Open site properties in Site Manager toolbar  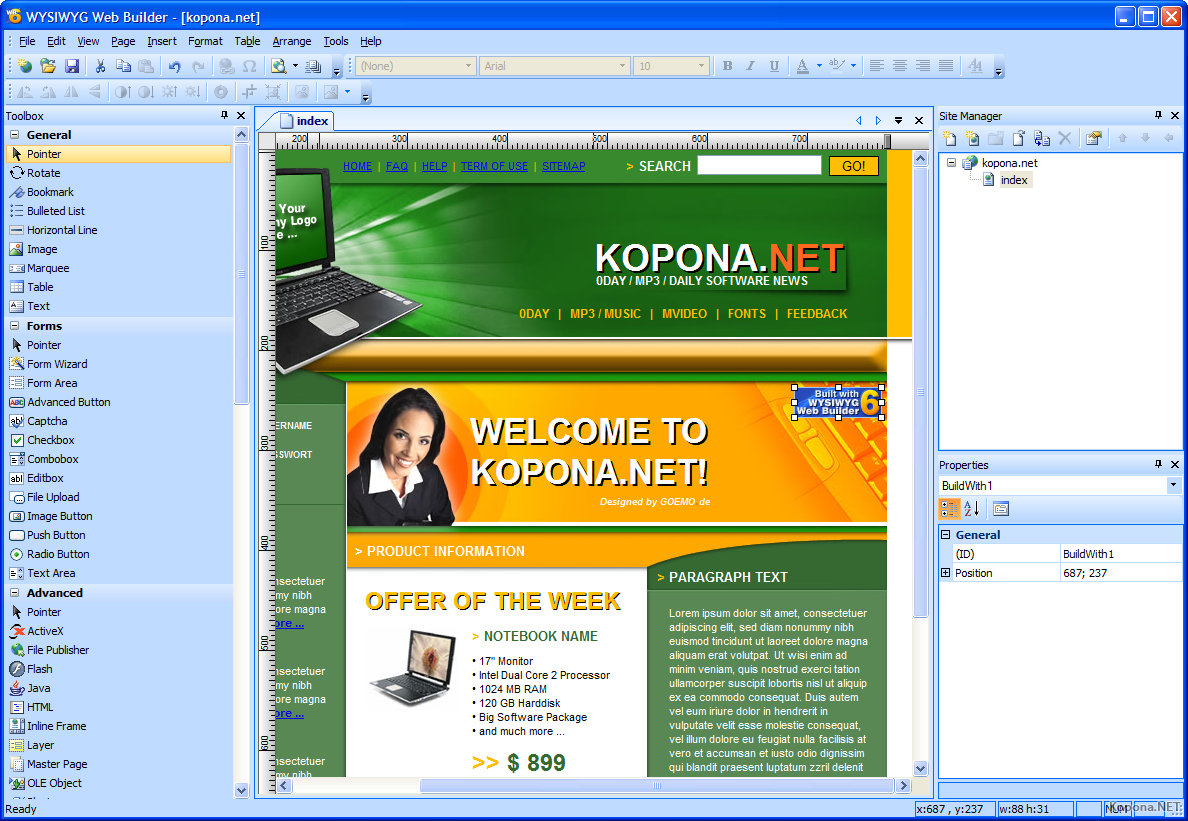[x=1093, y=138]
